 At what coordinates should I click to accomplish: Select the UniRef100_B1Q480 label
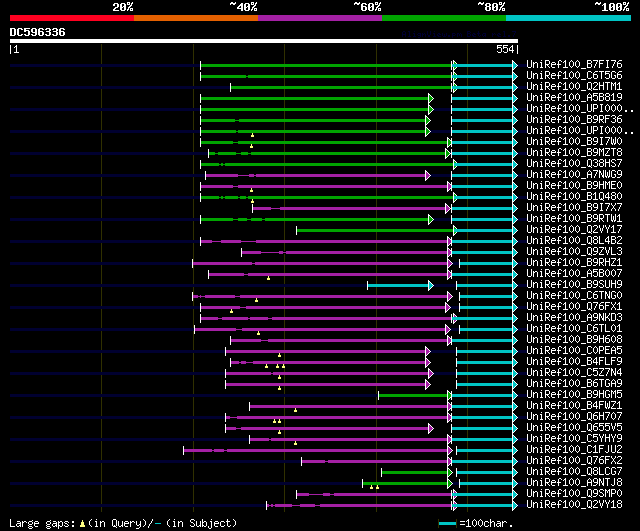pyautogui.click(x=574, y=197)
